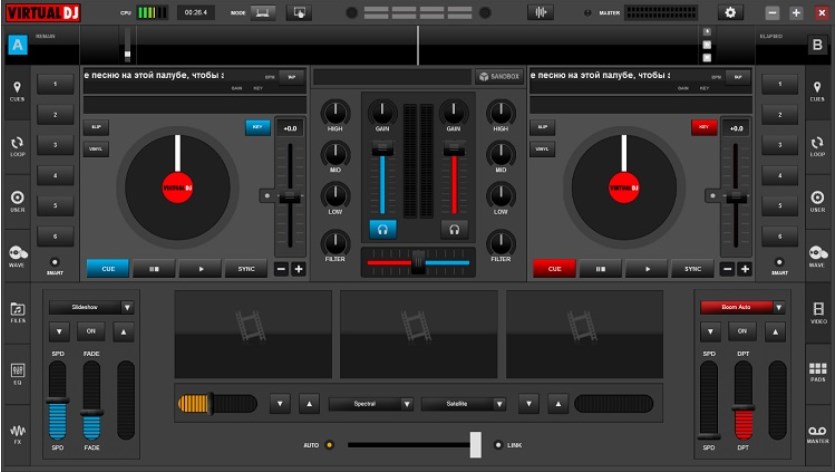
Task: Click the up arrow under Boom Auto
Action: point(775,332)
